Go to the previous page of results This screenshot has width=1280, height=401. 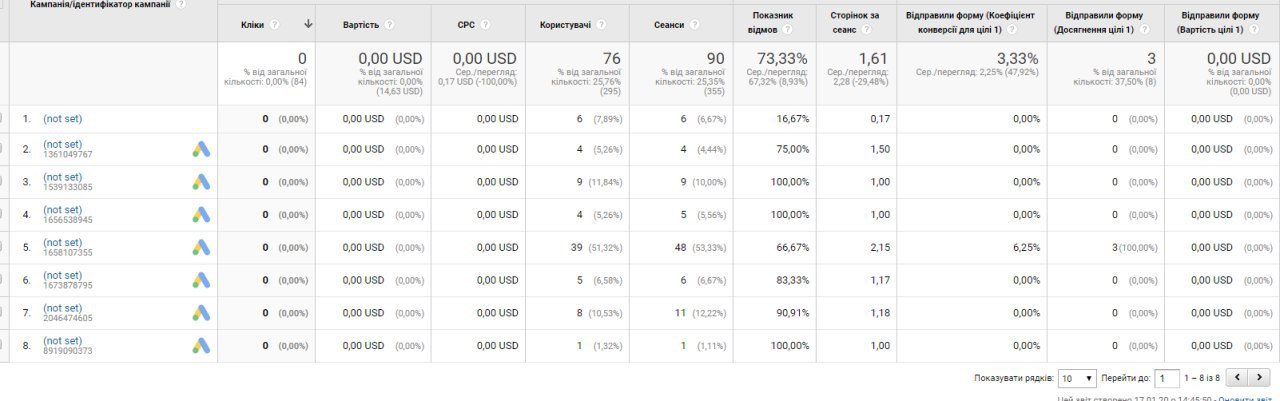[x=1238, y=378]
